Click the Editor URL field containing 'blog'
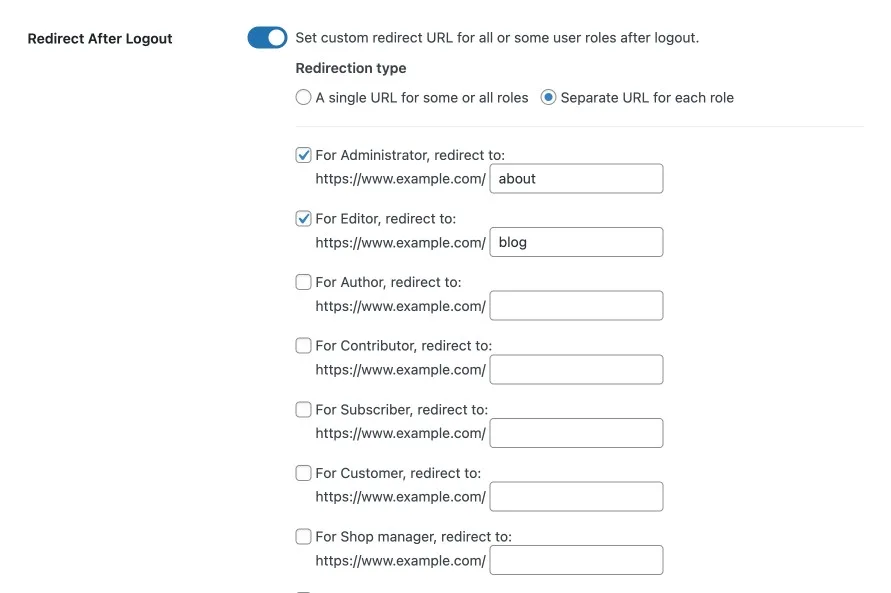Viewport: 891px width, 593px height. click(576, 242)
